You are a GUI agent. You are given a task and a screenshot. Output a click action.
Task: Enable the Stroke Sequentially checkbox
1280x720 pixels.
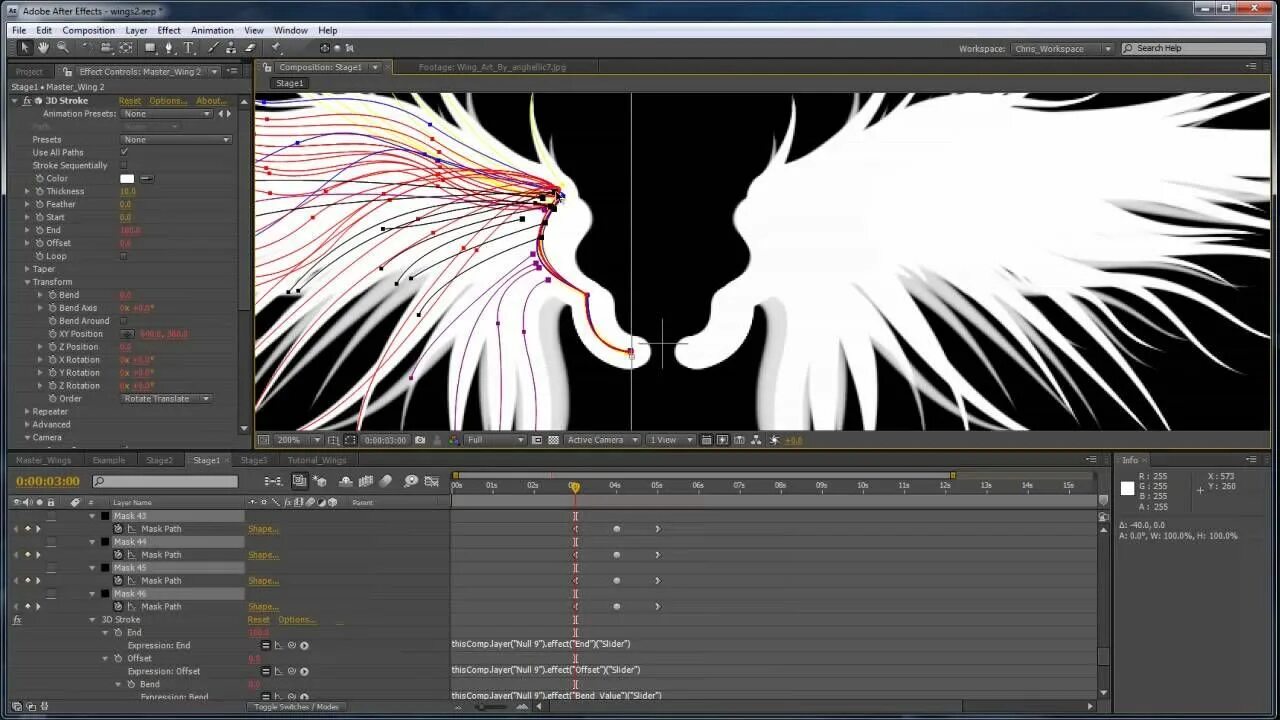point(124,165)
